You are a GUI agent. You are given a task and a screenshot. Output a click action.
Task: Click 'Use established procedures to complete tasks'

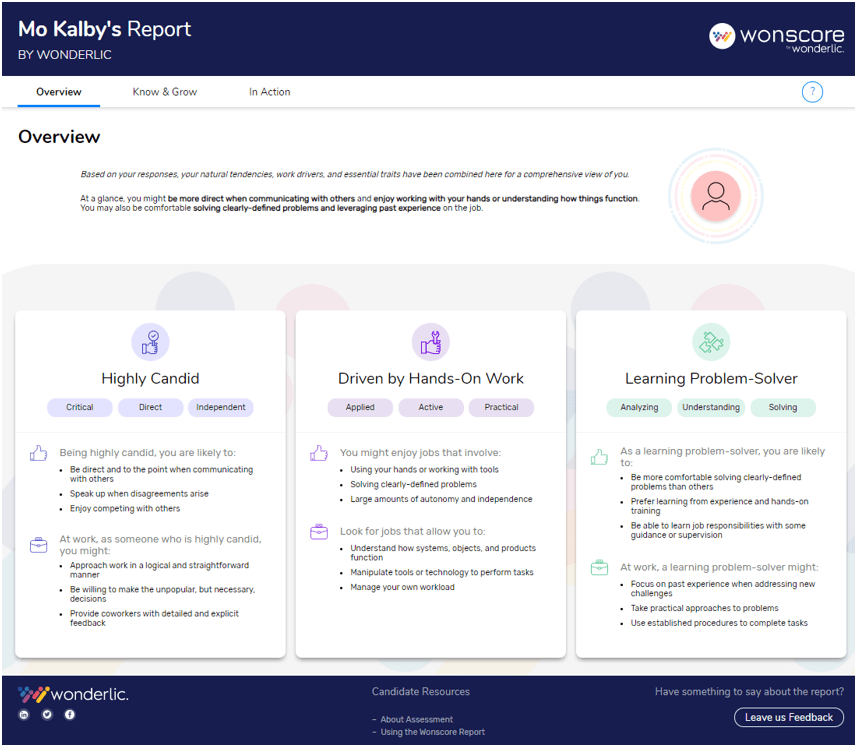(719, 622)
